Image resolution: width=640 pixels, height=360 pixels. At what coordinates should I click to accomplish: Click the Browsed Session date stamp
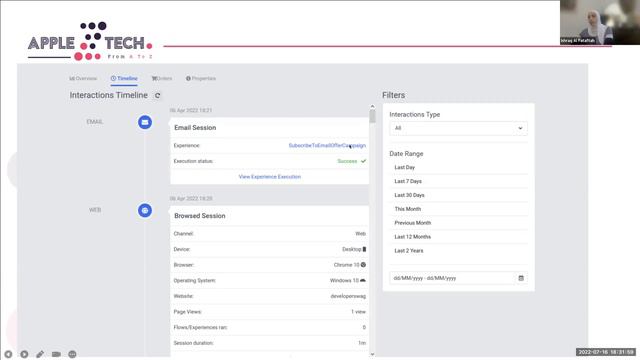coord(191,199)
